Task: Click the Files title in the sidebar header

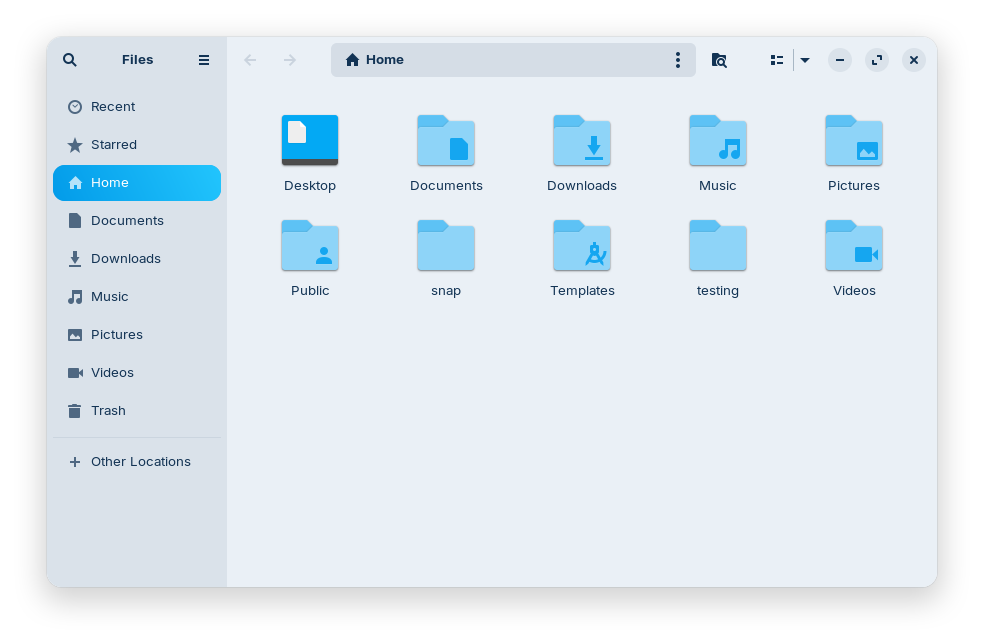Action: tap(137, 60)
